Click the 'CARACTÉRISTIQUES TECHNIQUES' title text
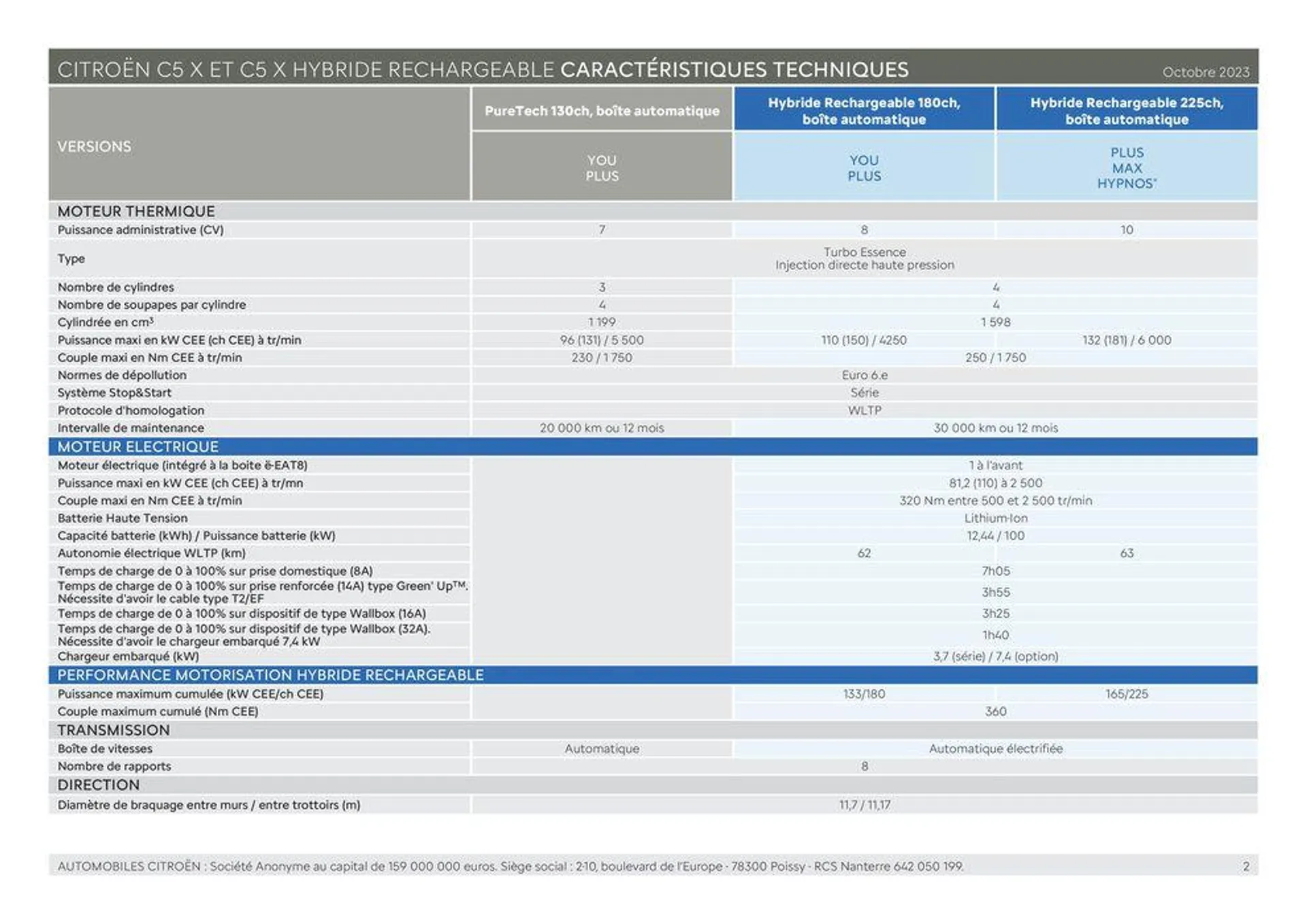The width and height of the screenshot is (1307, 924). 735,69
